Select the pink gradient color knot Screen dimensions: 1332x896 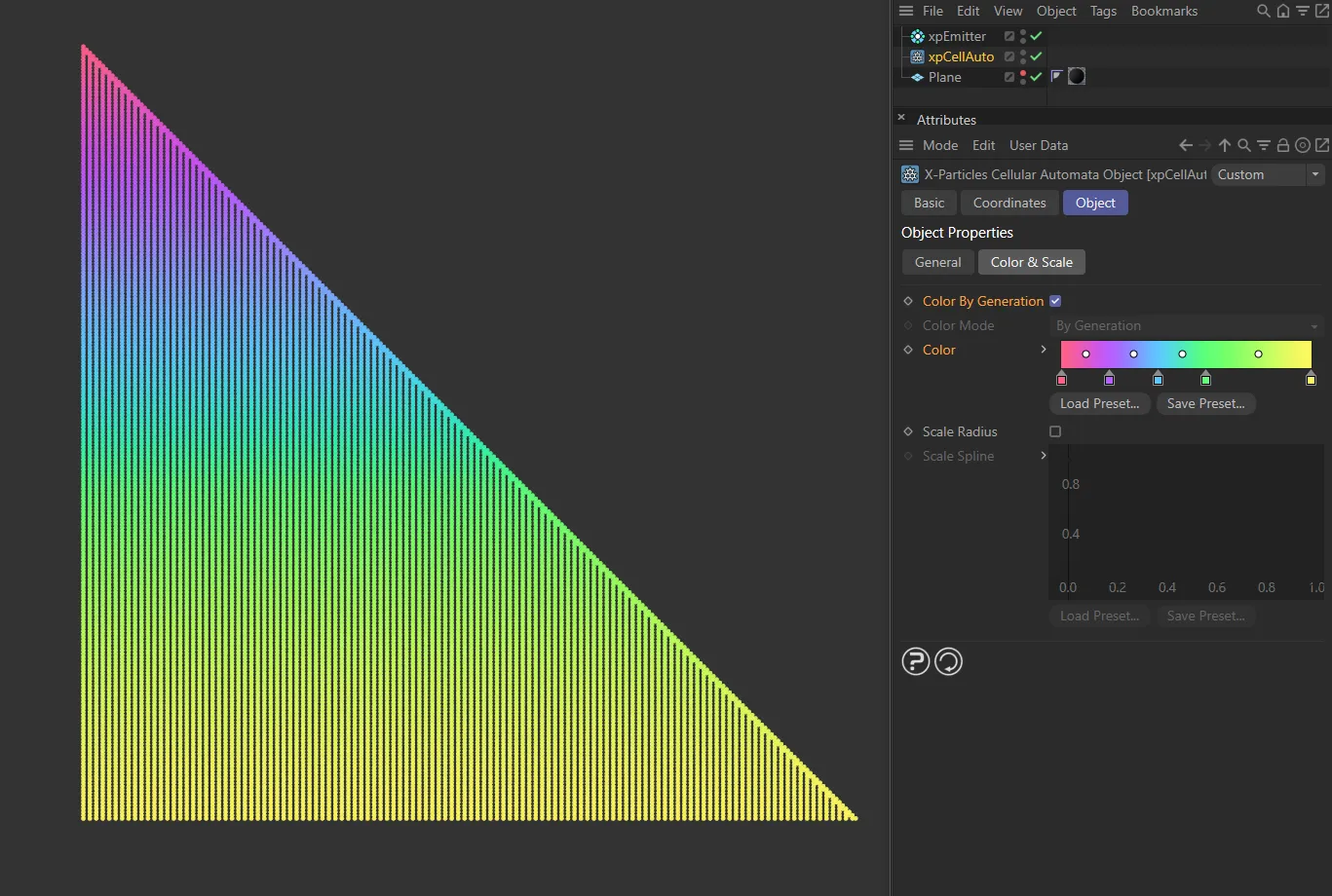click(1061, 379)
